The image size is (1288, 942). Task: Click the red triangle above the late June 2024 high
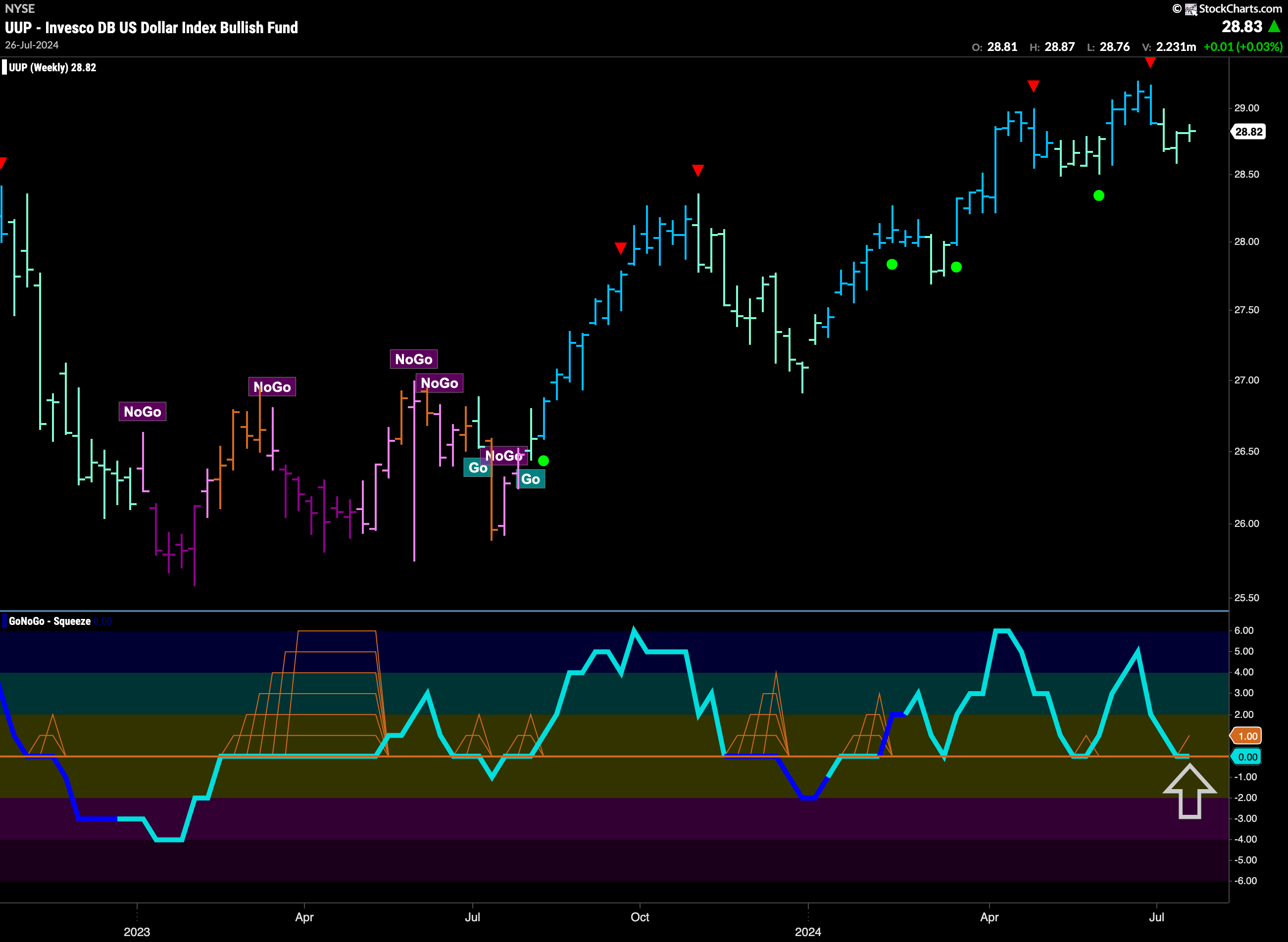[x=1150, y=62]
